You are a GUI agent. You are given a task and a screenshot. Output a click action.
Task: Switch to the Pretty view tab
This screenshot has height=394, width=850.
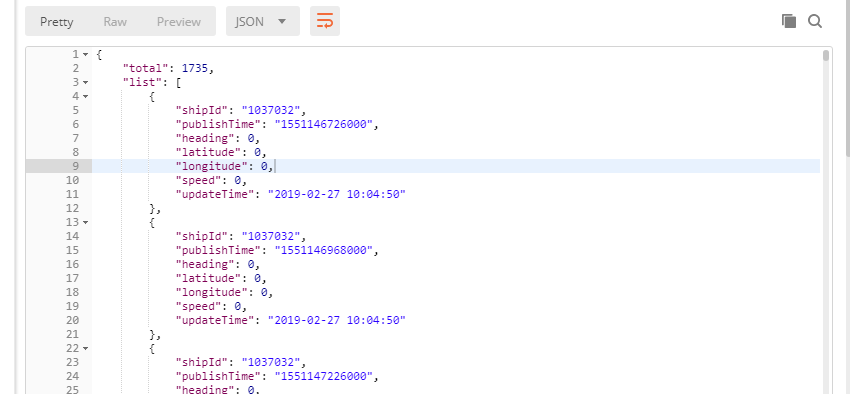tap(56, 22)
